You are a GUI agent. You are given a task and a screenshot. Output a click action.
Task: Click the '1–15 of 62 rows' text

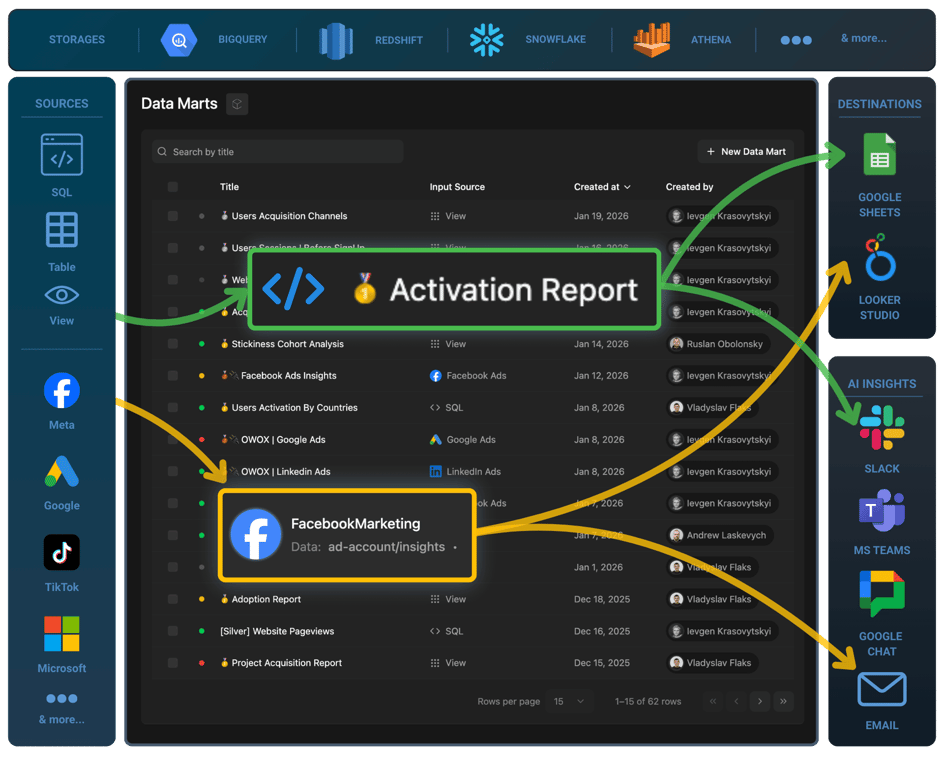[x=648, y=702]
